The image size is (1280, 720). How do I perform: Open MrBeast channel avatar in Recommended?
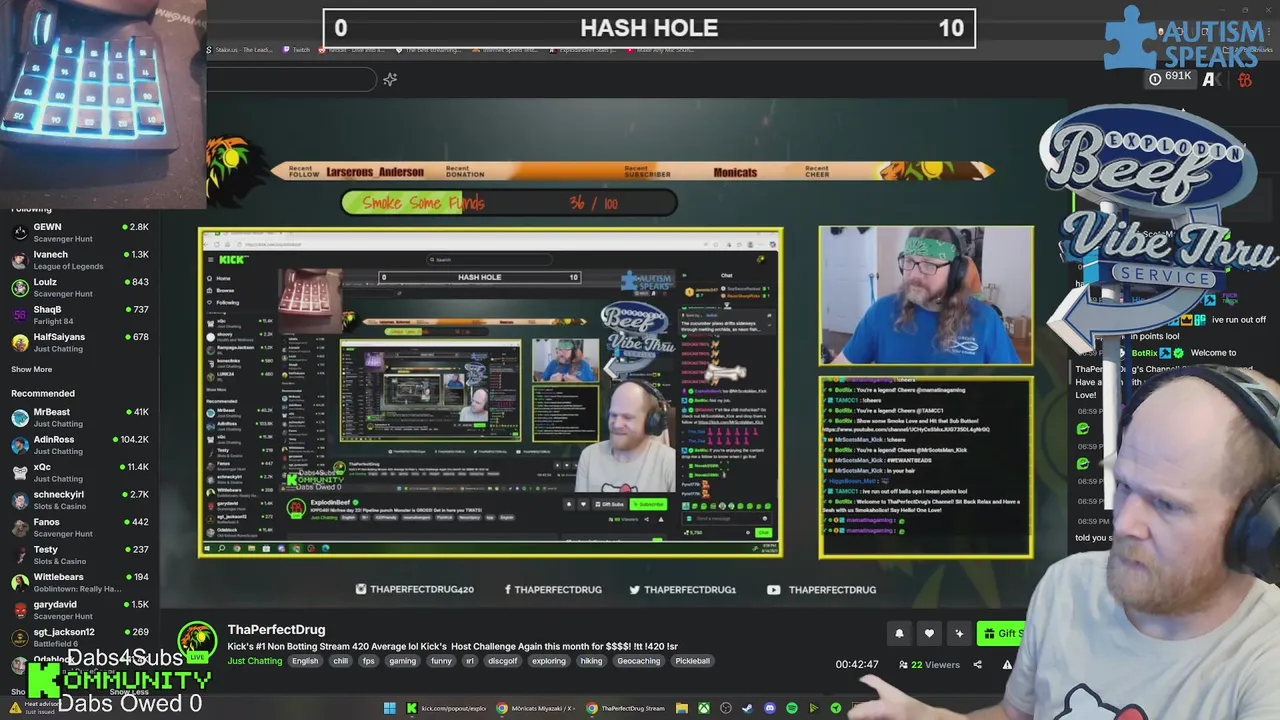point(19,417)
